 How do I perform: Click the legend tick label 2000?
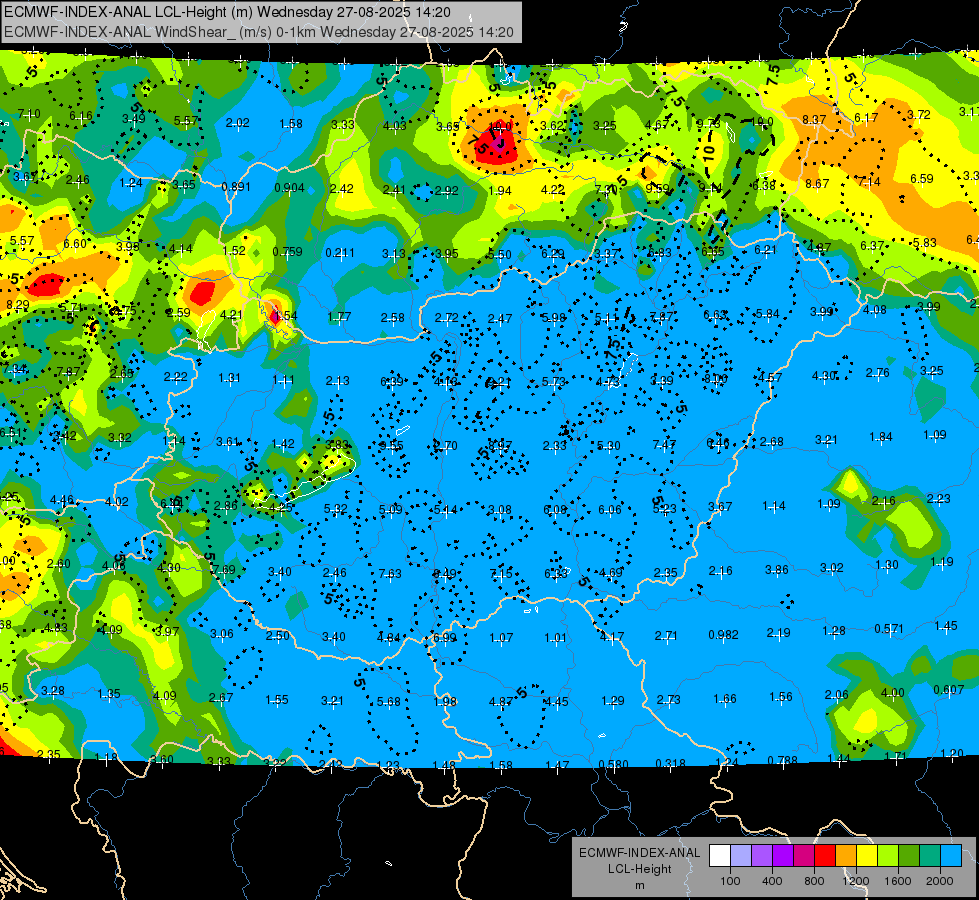940,881
